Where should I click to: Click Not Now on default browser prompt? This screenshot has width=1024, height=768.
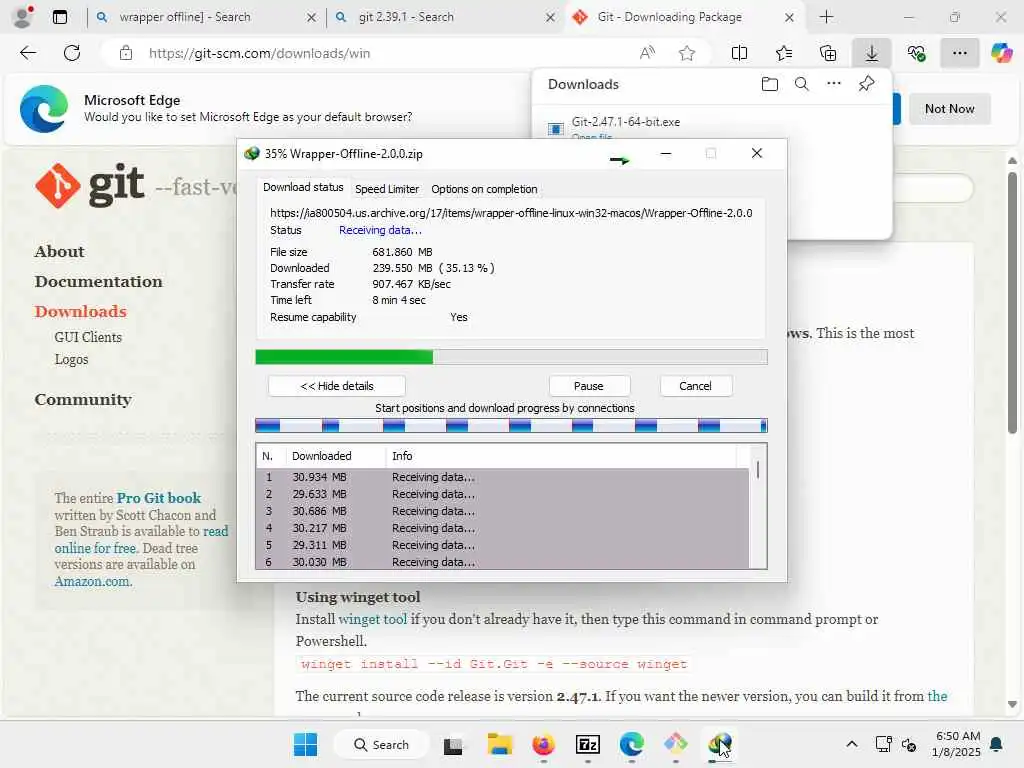[x=950, y=109]
